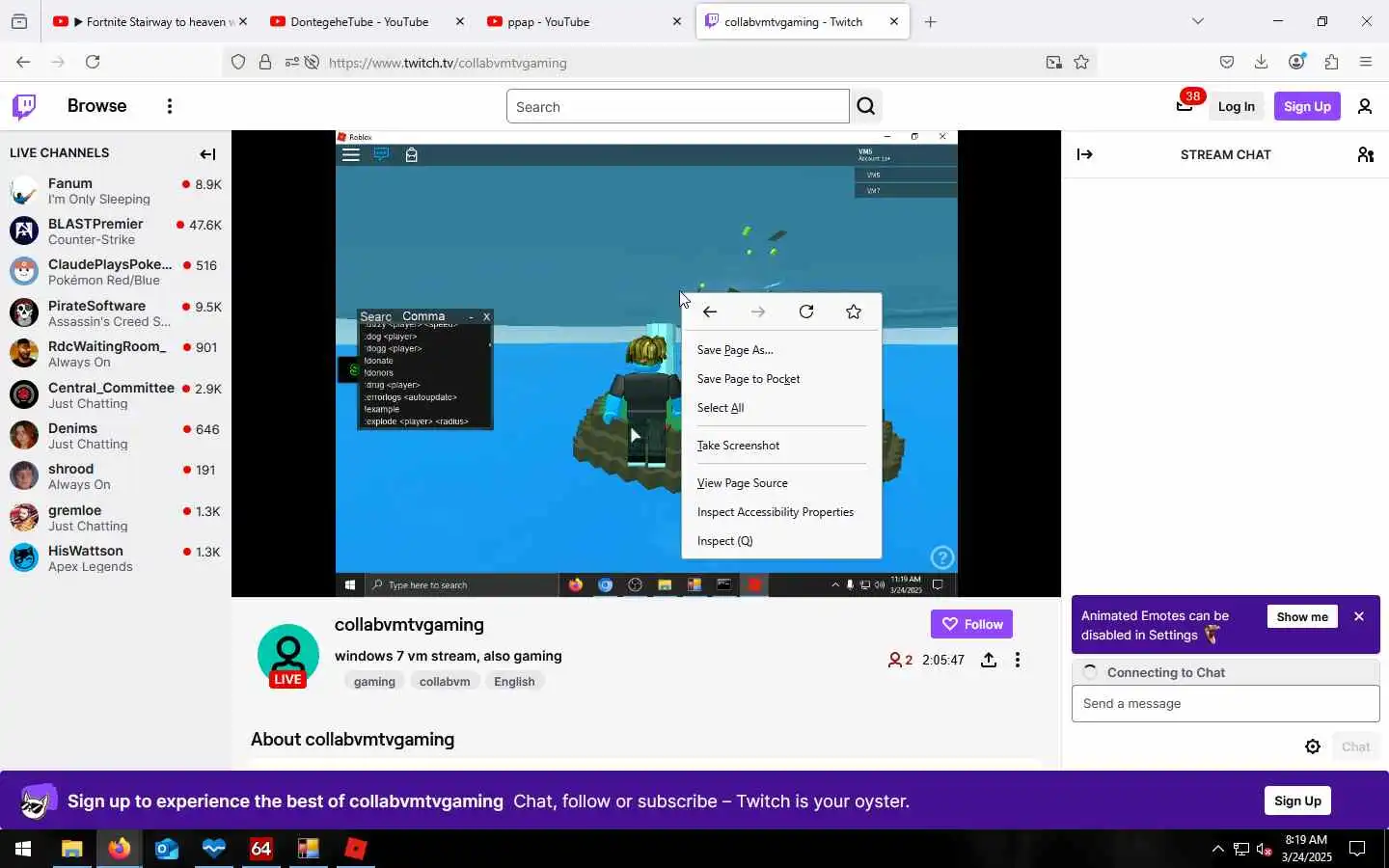Open Outlook from taskbar
Screen dimensions: 1389x868
point(167,849)
